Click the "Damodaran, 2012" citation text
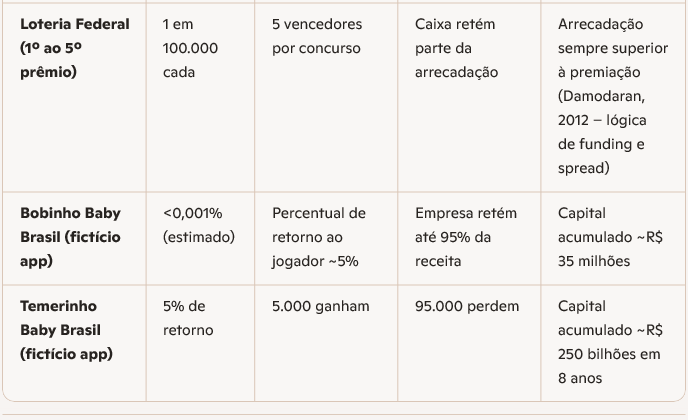Viewport: 688px width, 420px height. (602, 108)
